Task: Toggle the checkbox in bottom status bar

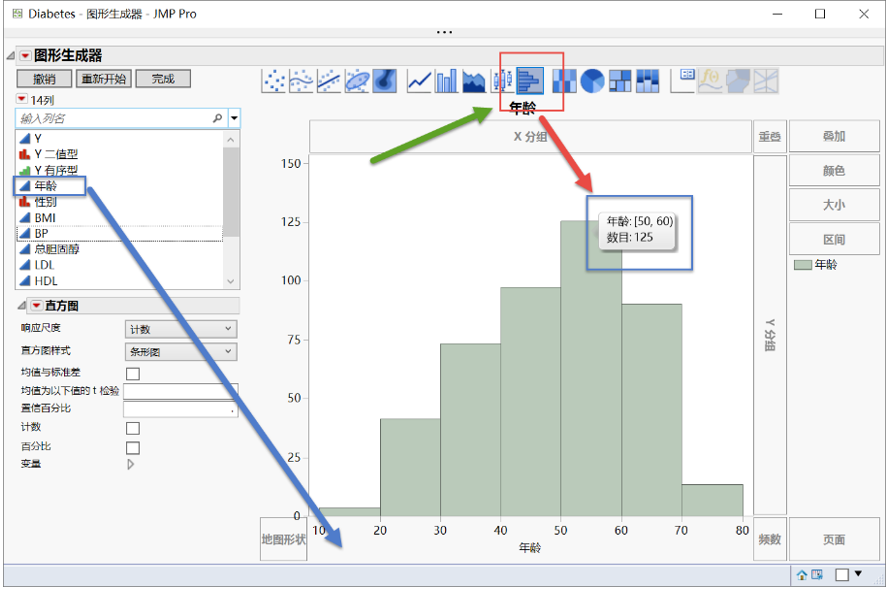Action: pyautogui.click(x=842, y=575)
